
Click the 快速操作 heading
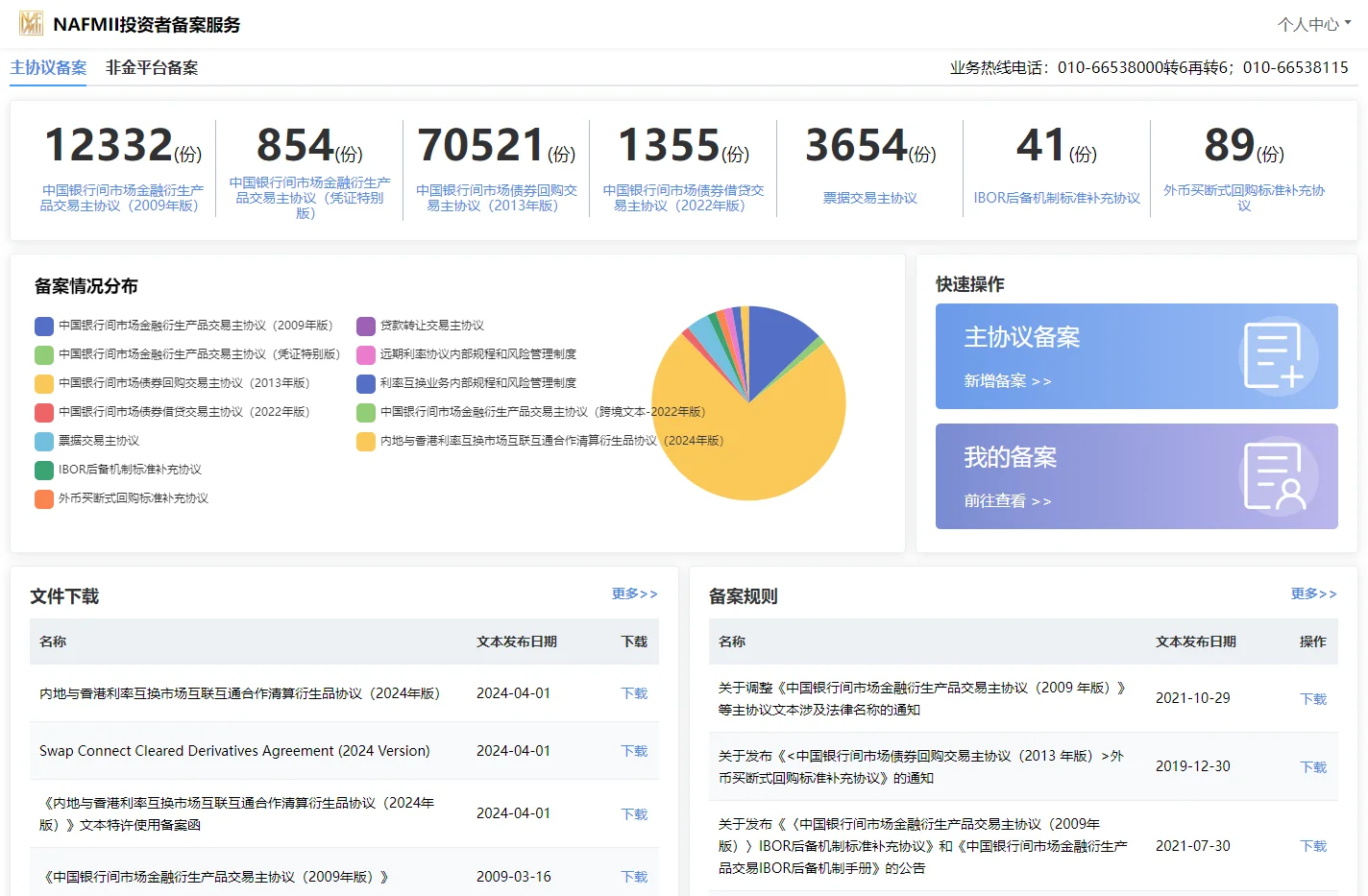coord(970,284)
